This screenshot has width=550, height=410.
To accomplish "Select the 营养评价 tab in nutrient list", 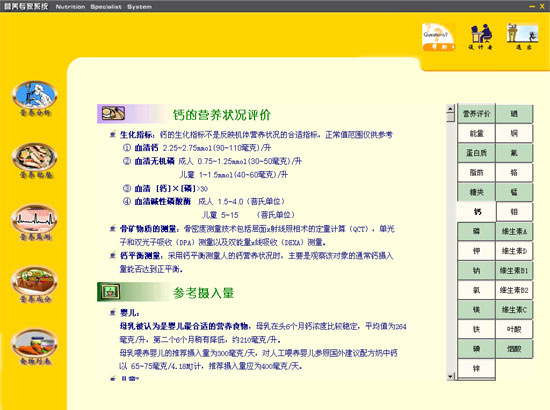I will point(476,114).
